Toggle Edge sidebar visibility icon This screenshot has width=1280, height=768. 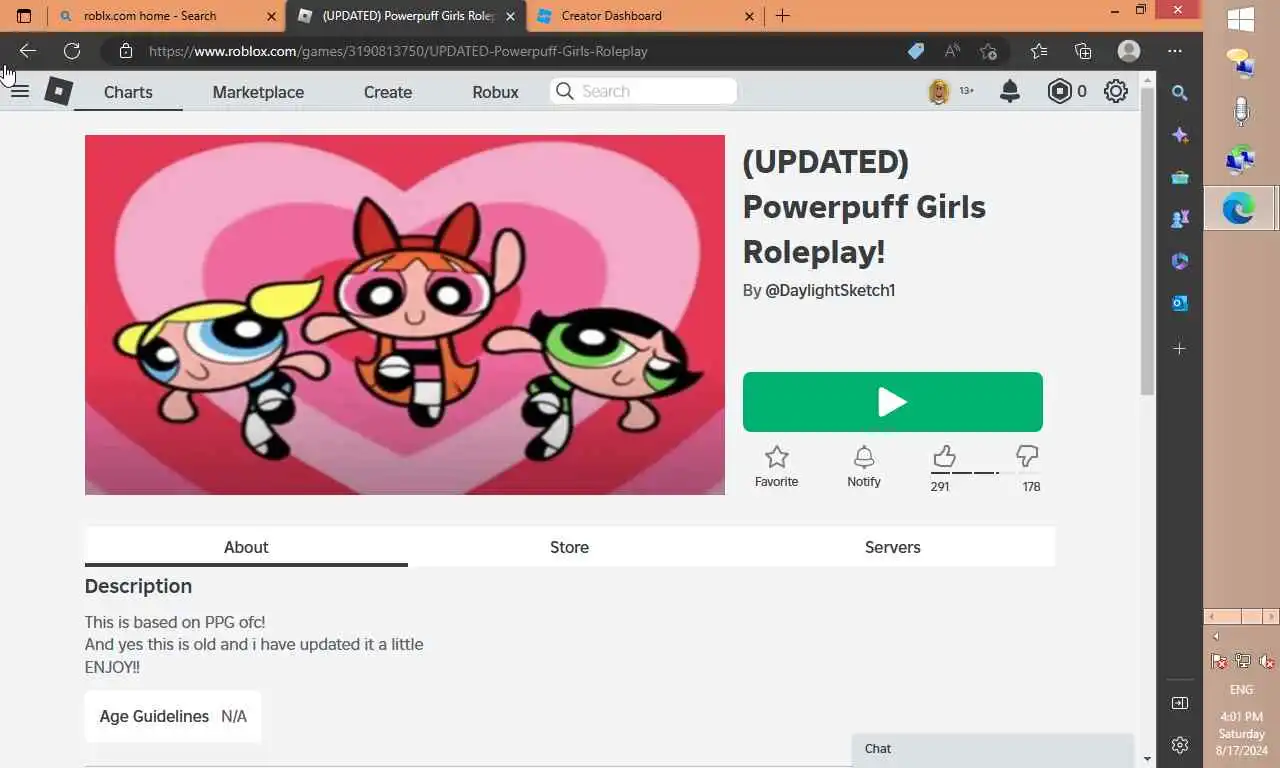(x=1180, y=703)
